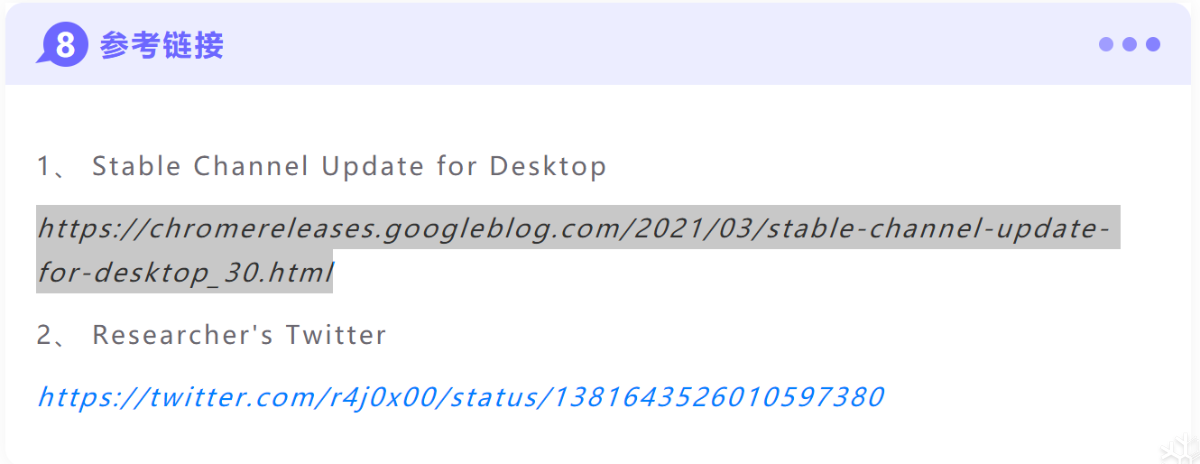Click "https://" at start of googleblog URL
Viewport: 1200px width, 464px height.
tap(84, 228)
